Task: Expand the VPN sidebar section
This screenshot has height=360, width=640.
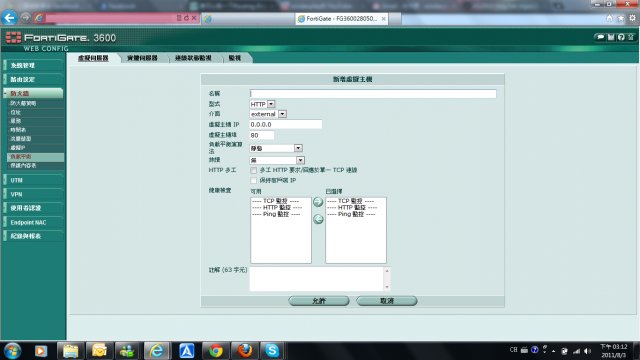Action: (x=33, y=194)
